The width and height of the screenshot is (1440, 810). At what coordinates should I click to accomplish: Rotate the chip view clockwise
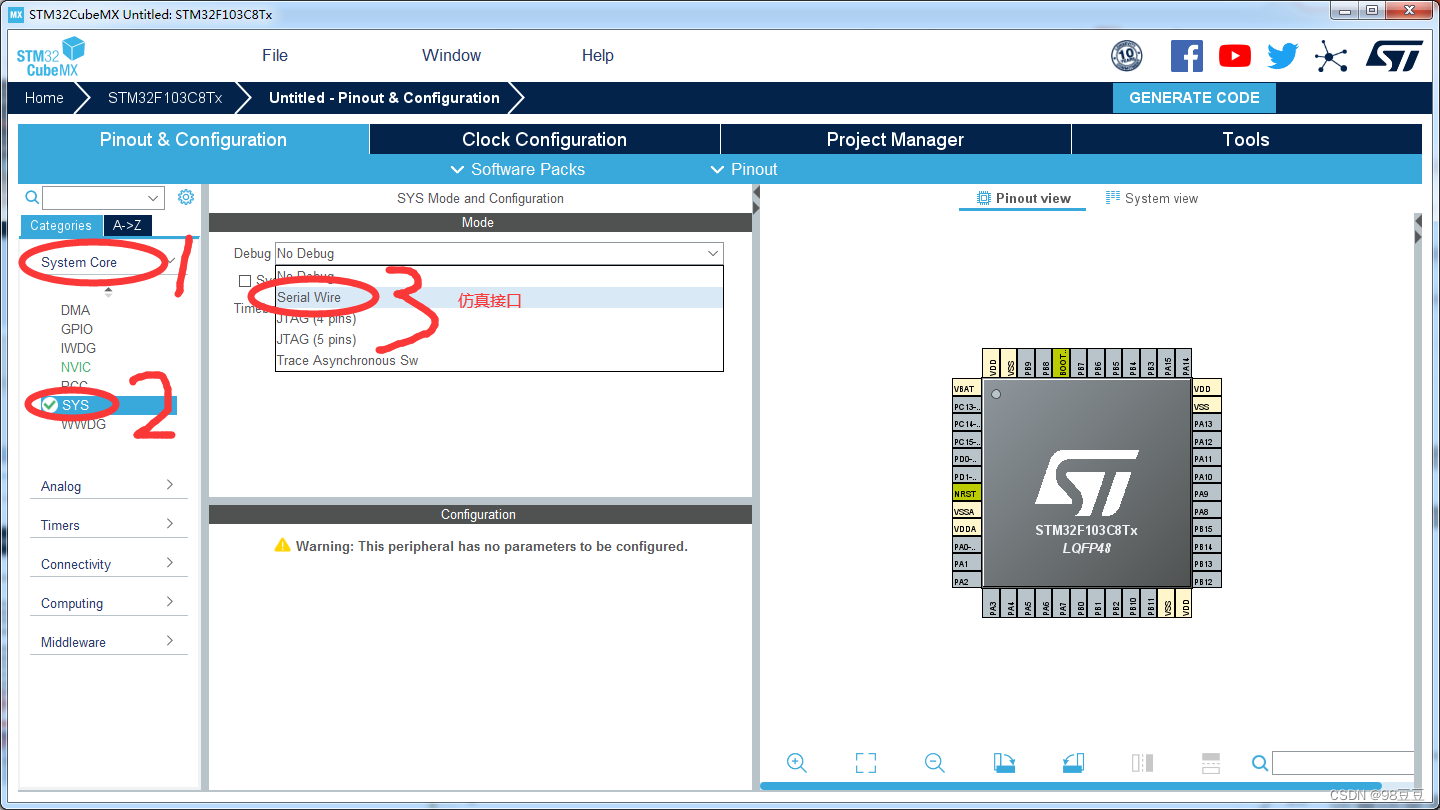pos(1004,763)
